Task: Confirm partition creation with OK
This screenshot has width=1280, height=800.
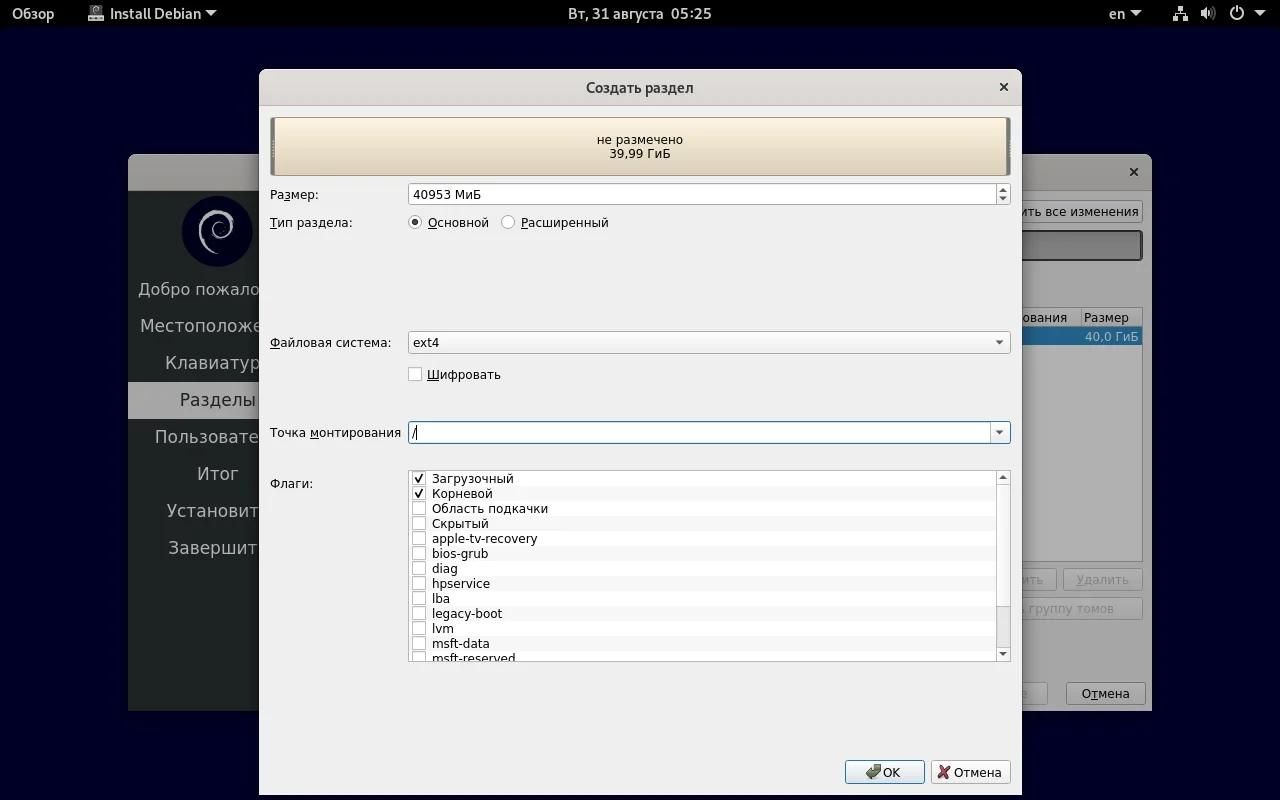Action: click(884, 771)
